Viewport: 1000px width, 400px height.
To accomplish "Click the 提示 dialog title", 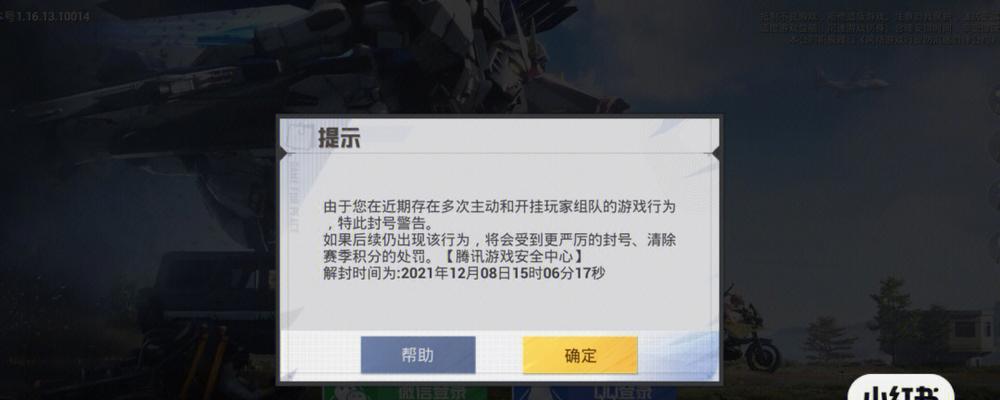I will click(339, 138).
